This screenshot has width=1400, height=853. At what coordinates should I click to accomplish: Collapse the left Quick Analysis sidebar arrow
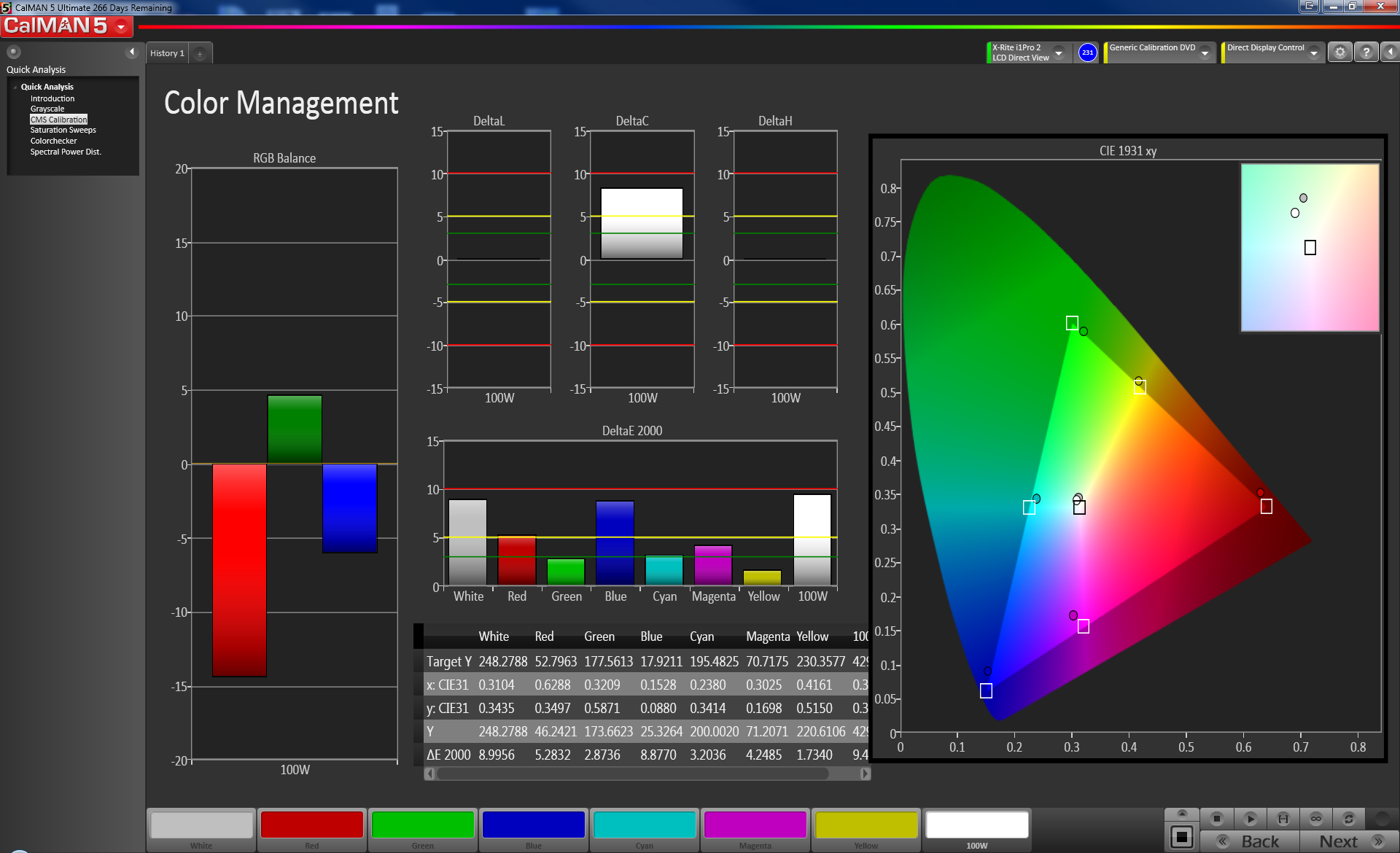click(x=132, y=52)
